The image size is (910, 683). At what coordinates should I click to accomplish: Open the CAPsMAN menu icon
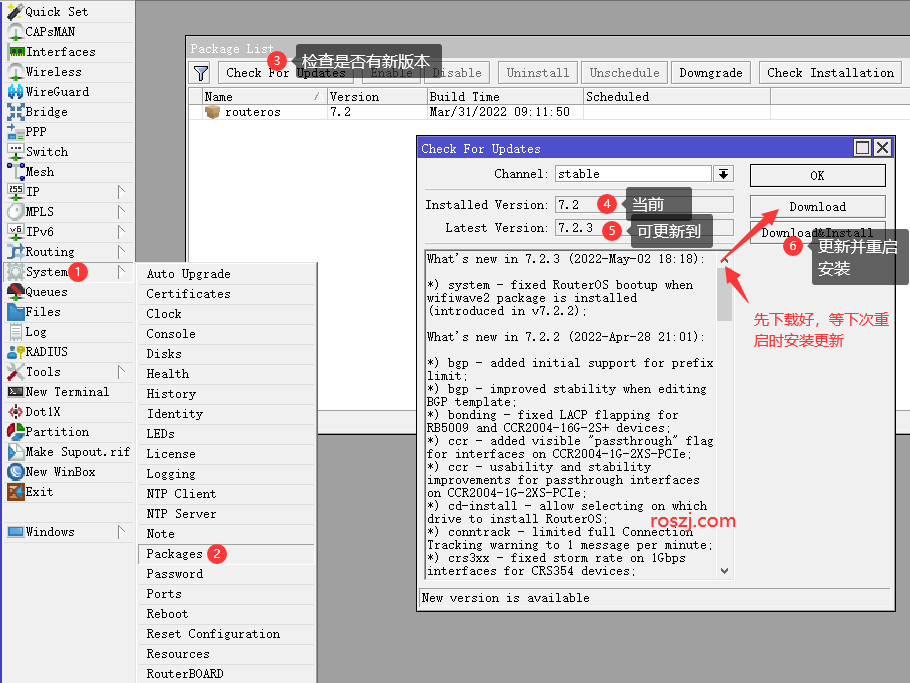(x=15, y=32)
